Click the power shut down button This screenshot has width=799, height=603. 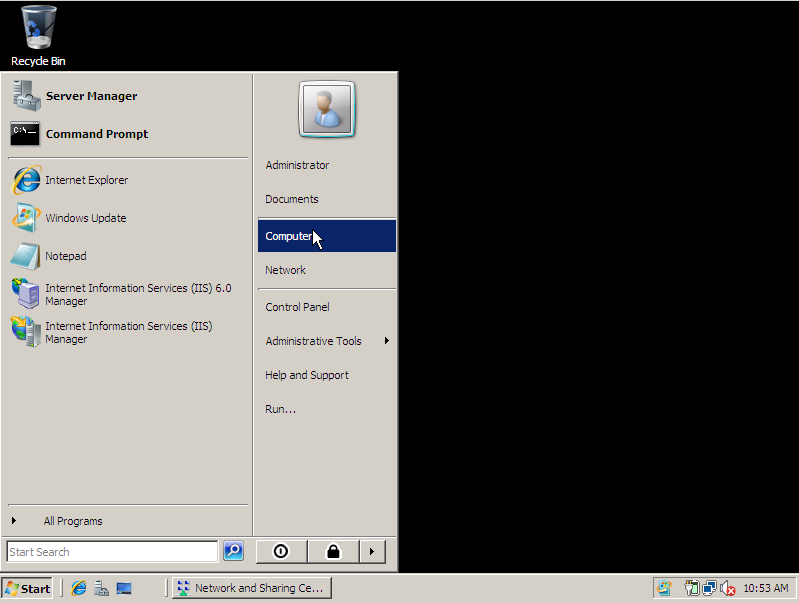[x=281, y=552]
